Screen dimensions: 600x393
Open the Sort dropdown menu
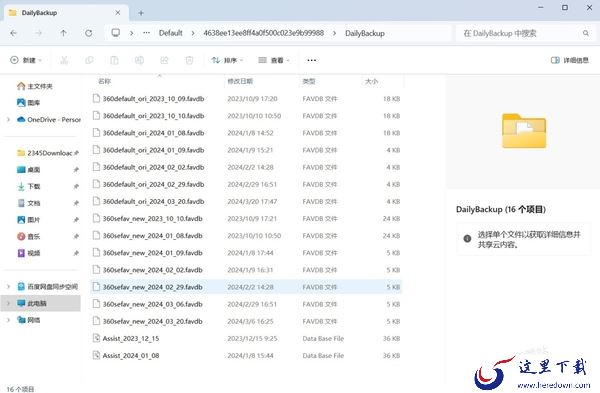click(x=227, y=60)
